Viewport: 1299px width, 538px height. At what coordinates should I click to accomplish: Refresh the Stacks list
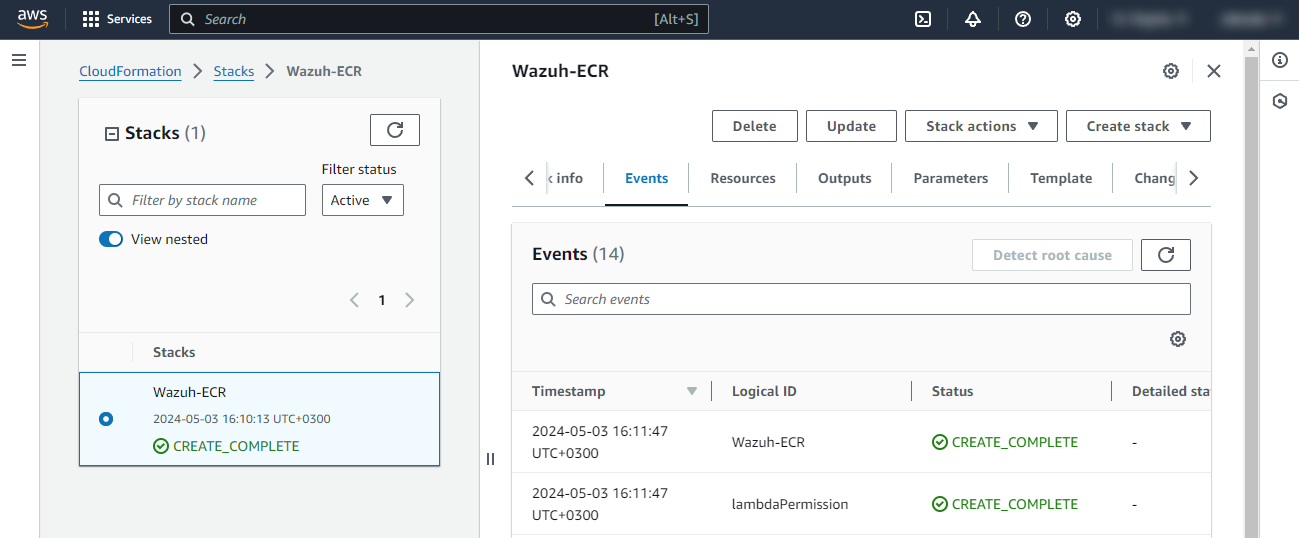(x=394, y=130)
